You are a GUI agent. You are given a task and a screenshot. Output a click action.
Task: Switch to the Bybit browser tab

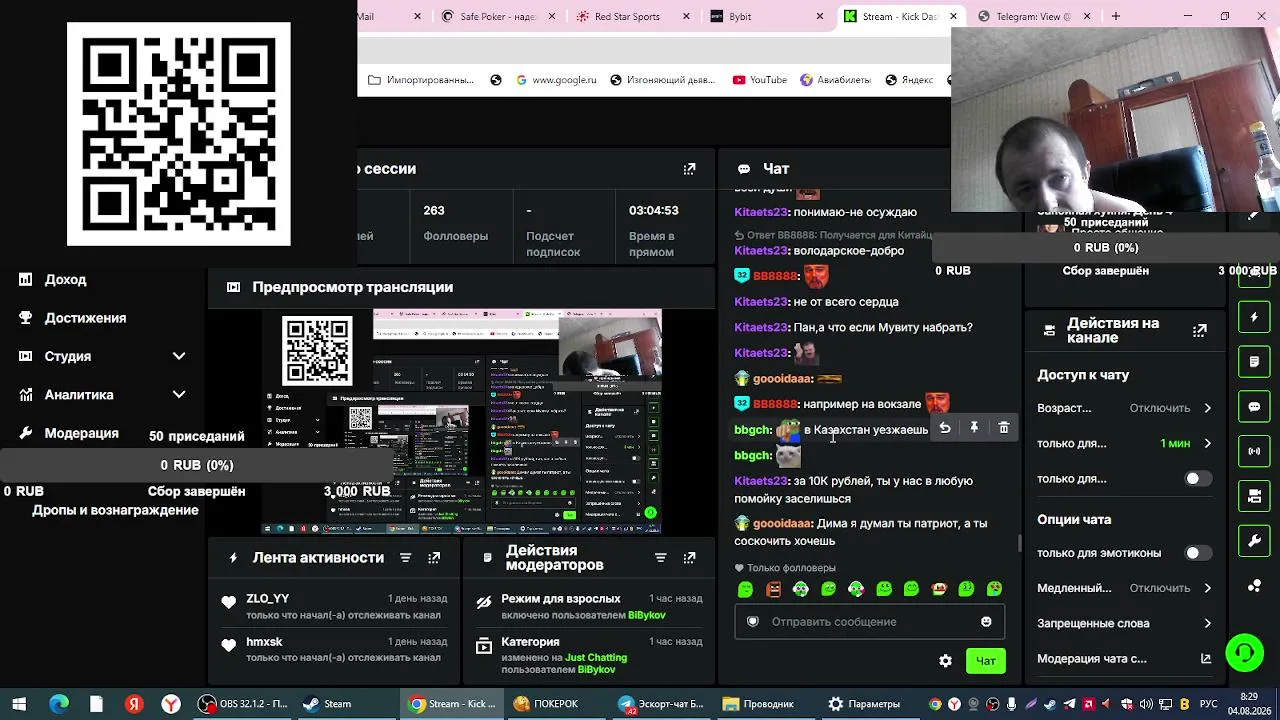pyautogui.click(x=766, y=16)
